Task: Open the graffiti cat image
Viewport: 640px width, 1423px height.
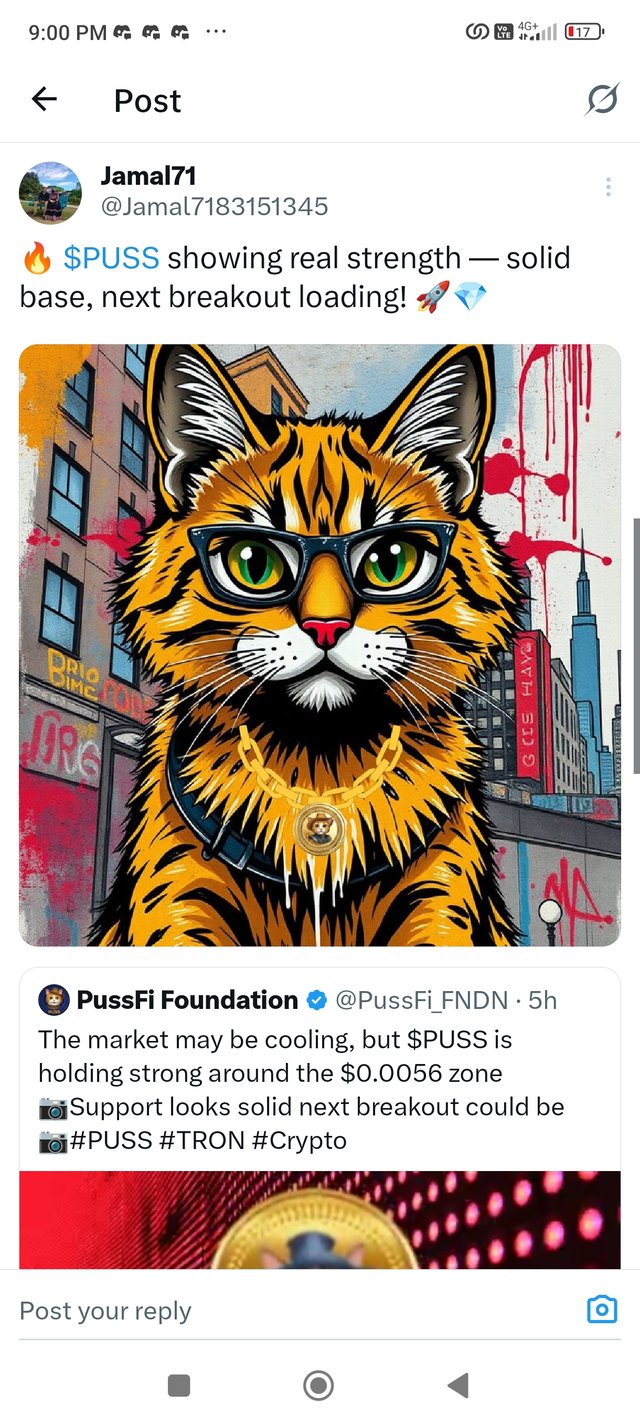Action: [320, 645]
